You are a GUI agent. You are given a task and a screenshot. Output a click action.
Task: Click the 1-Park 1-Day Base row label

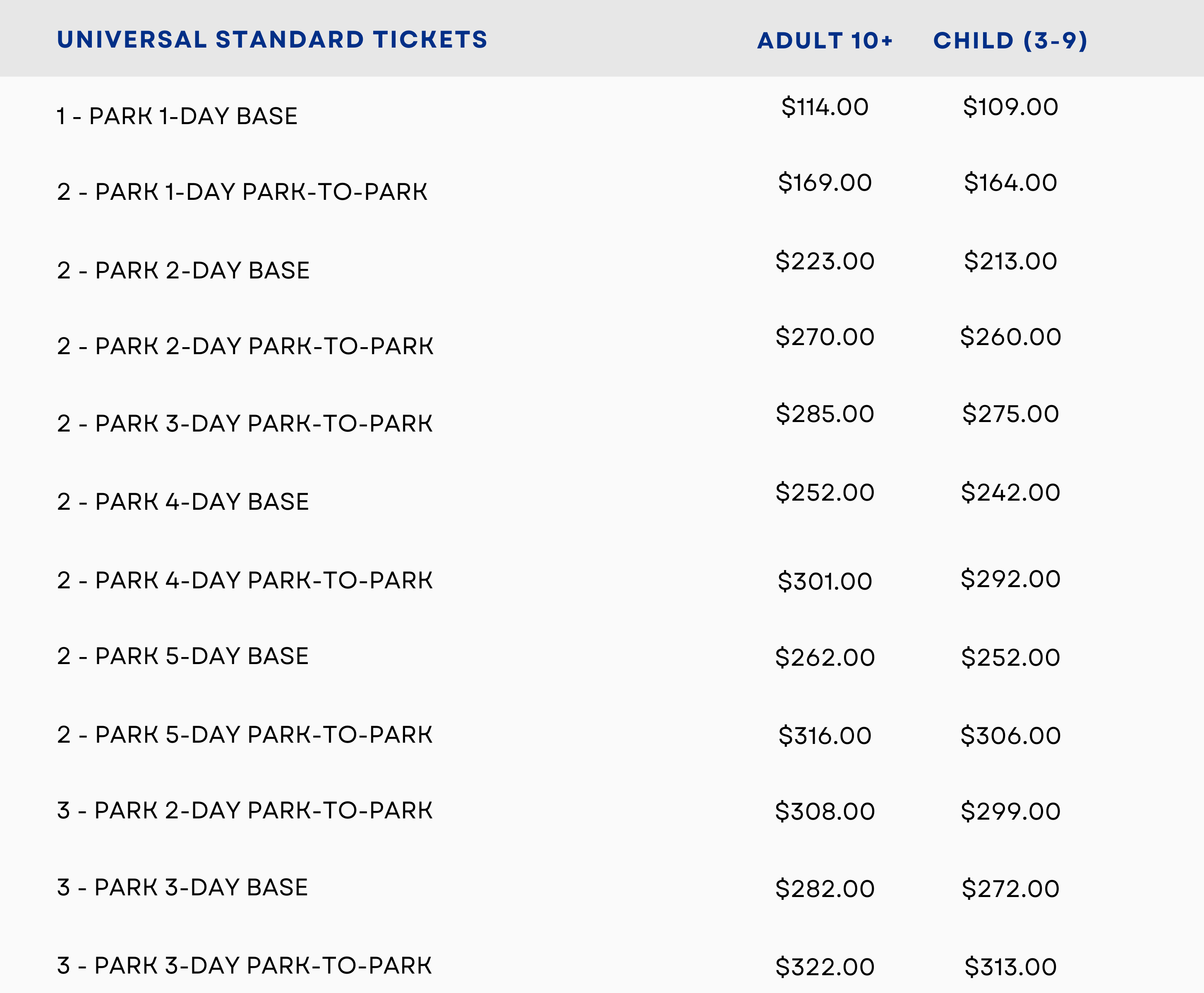pos(177,116)
